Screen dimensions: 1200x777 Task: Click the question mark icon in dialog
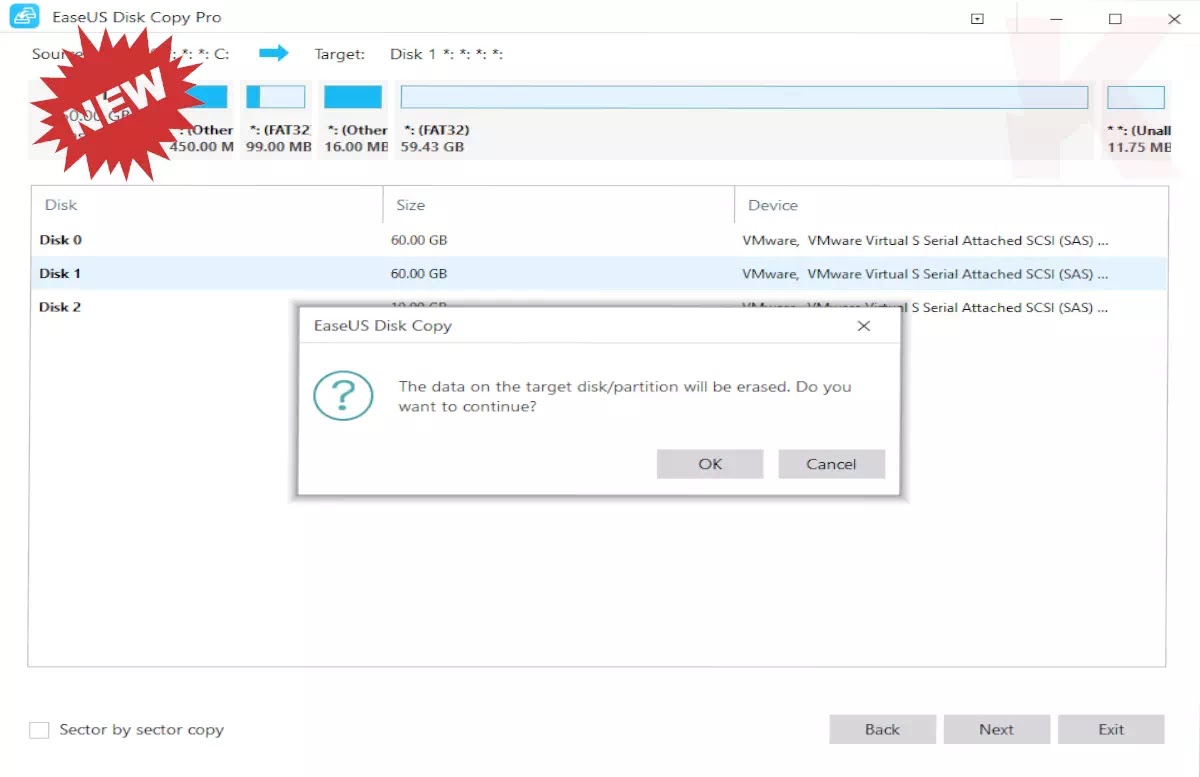point(343,396)
